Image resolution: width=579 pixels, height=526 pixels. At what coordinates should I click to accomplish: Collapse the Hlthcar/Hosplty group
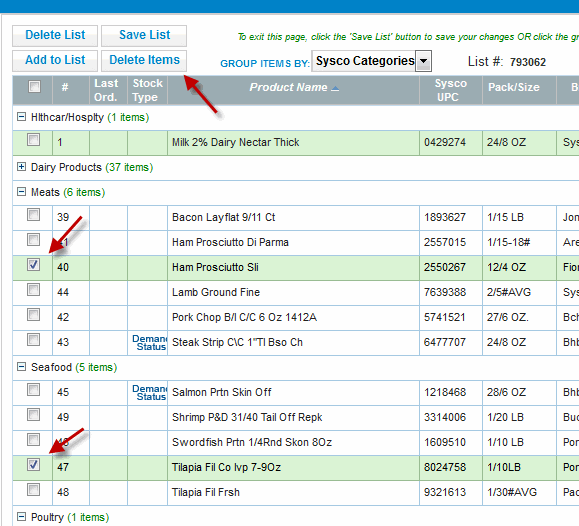(x=21, y=117)
